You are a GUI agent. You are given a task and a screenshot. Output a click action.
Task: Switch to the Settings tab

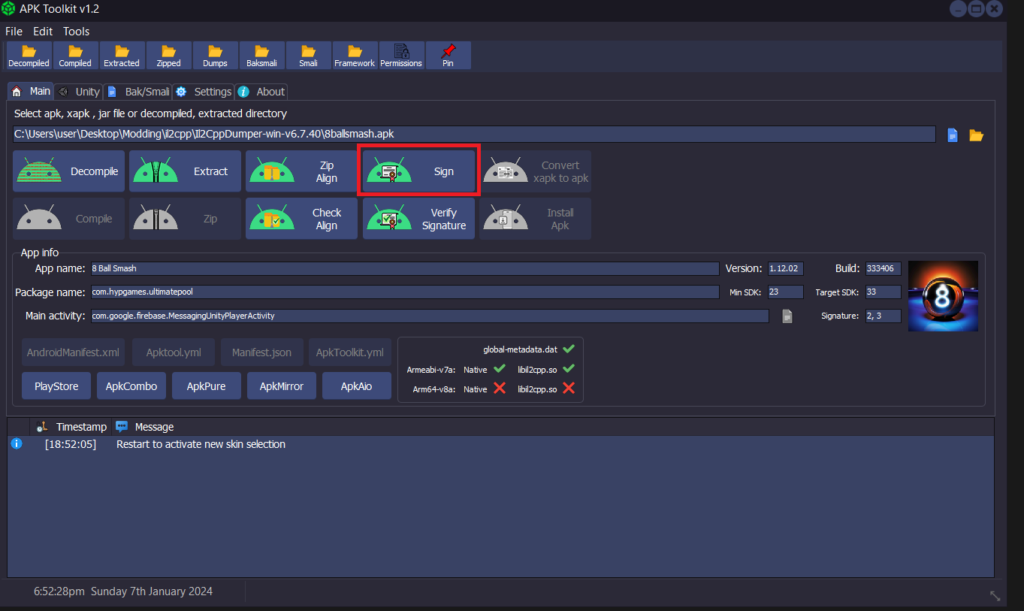coord(204,92)
